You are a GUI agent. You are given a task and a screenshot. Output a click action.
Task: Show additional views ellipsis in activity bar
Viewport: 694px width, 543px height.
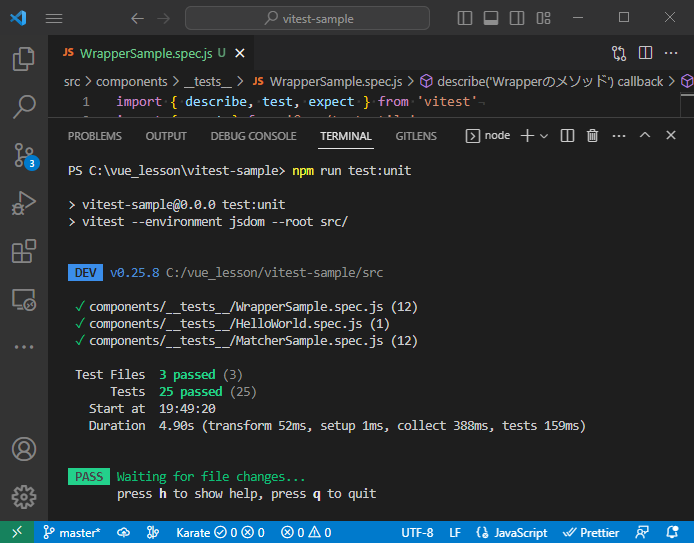(23, 347)
